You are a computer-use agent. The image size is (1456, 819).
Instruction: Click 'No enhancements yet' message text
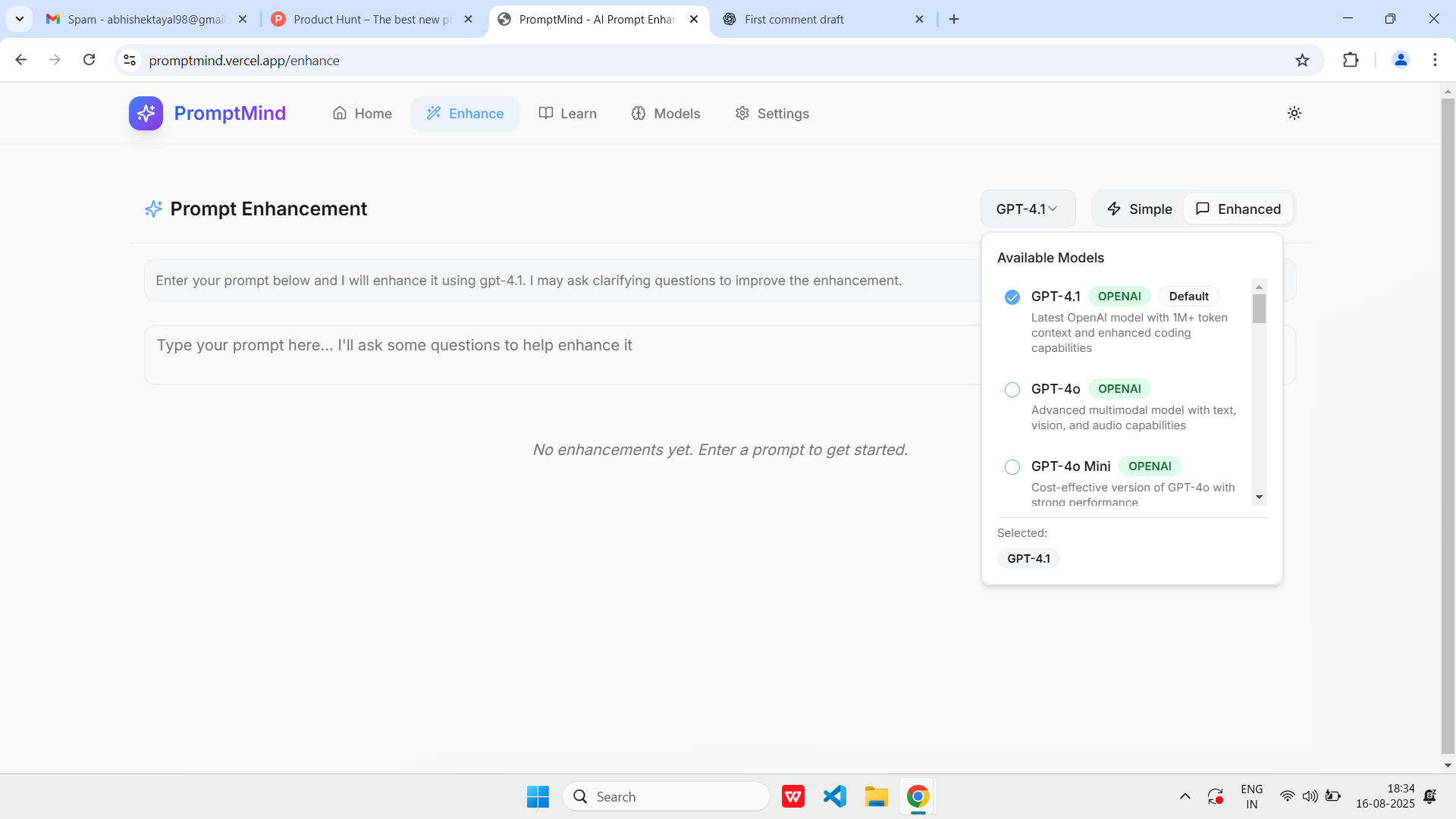(720, 450)
